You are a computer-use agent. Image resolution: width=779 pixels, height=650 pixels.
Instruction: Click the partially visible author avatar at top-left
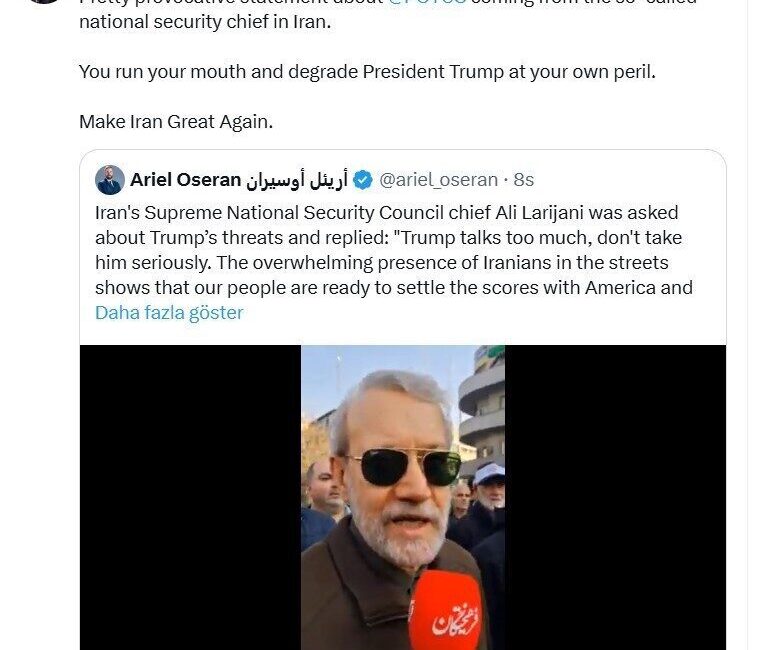click(x=42, y=2)
